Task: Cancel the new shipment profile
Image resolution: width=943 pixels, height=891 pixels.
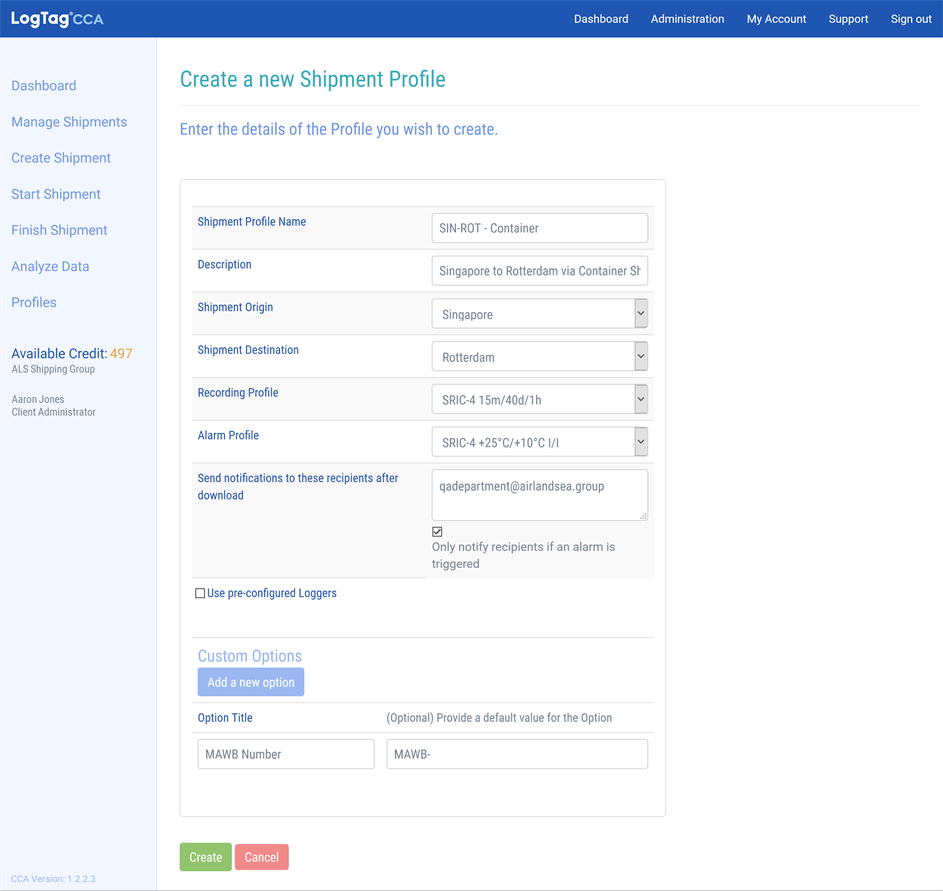Action: pyautogui.click(x=262, y=857)
